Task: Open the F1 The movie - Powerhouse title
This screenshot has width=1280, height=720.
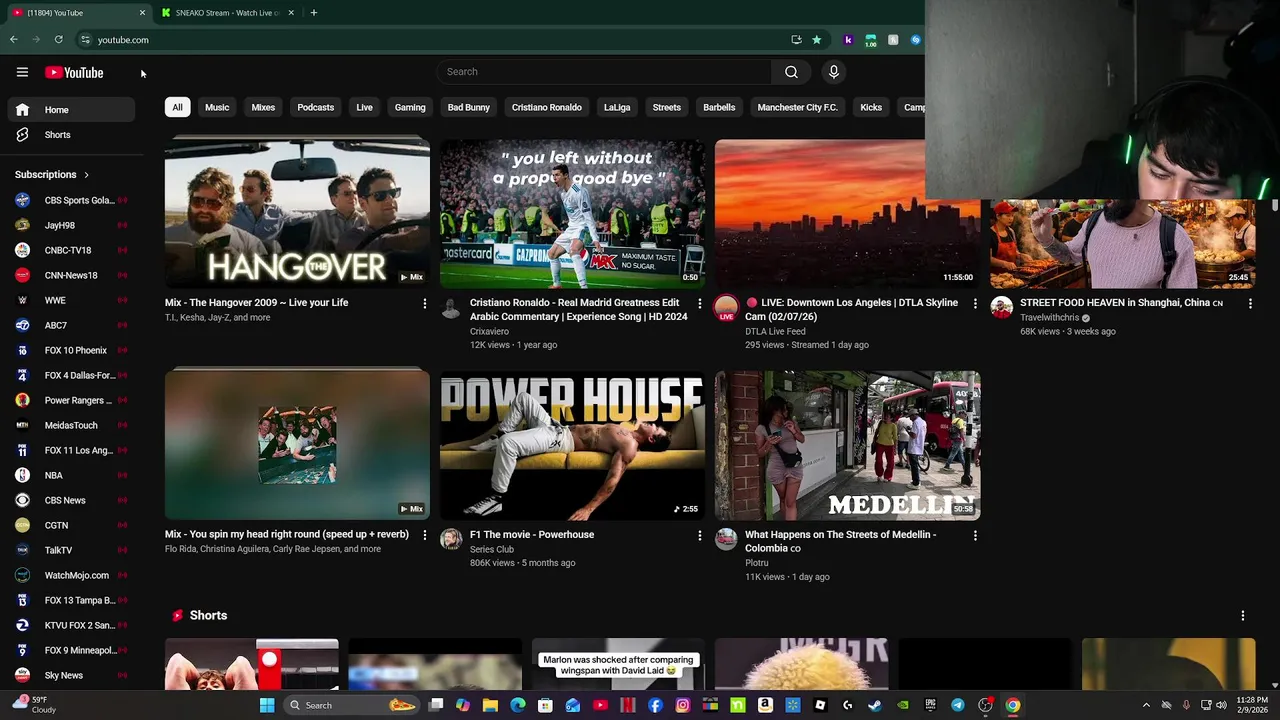Action: (x=532, y=535)
